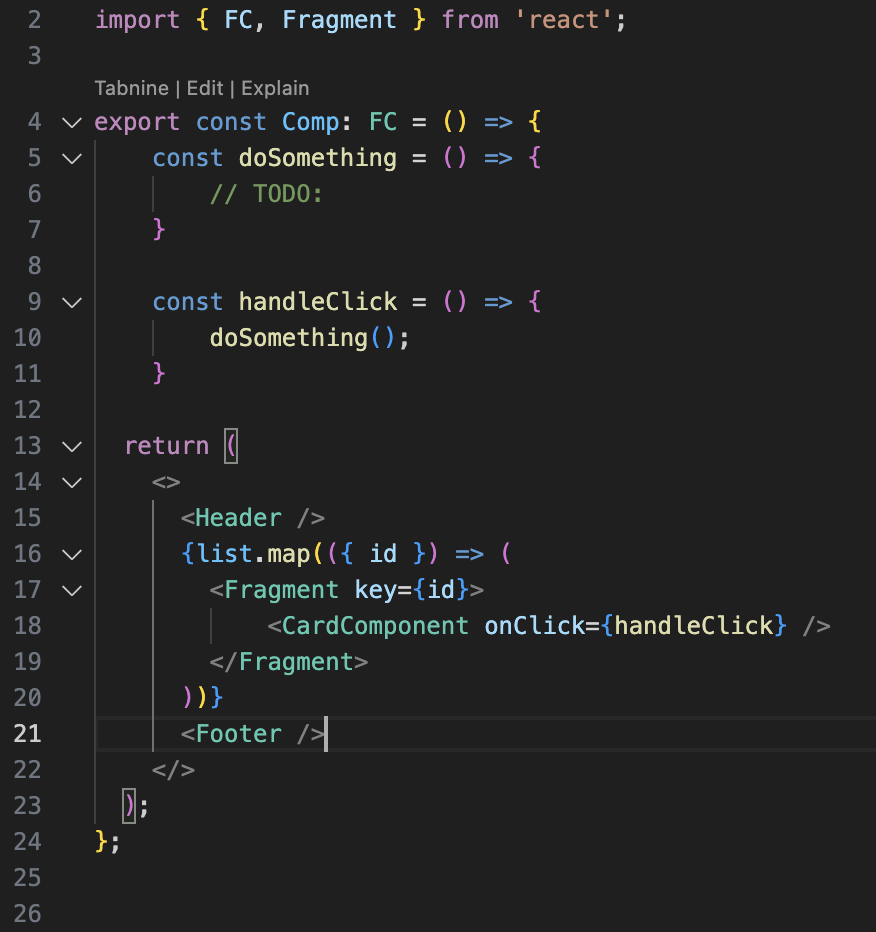This screenshot has height=932, width=876.
Task: Place cursor on the 'react' import string
Action: pyautogui.click(x=563, y=20)
